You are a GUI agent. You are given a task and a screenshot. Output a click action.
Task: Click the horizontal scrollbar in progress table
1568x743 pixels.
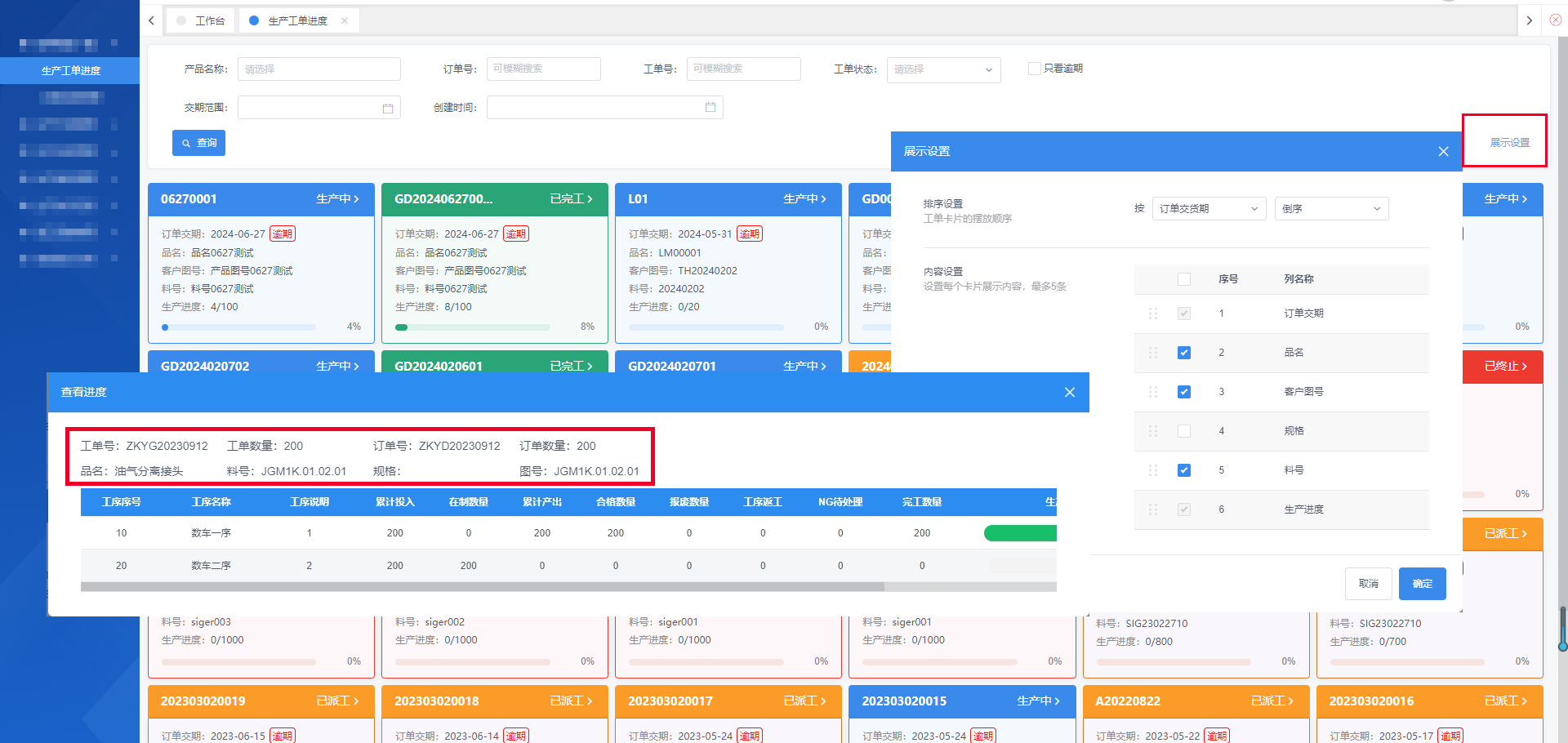482,586
